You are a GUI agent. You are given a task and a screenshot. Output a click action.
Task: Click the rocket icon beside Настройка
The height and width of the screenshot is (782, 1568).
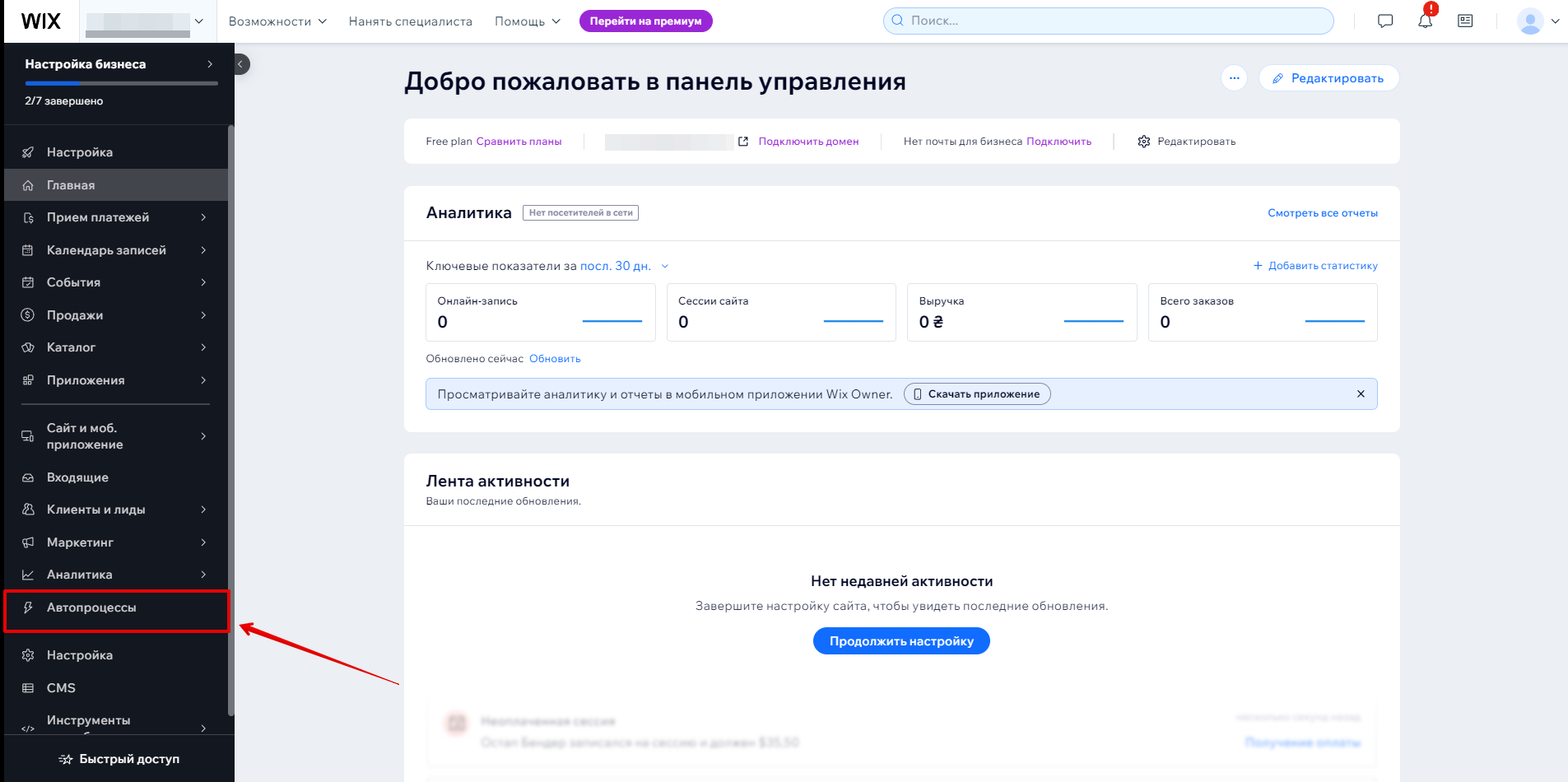pyautogui.click(x=28, y=152)
